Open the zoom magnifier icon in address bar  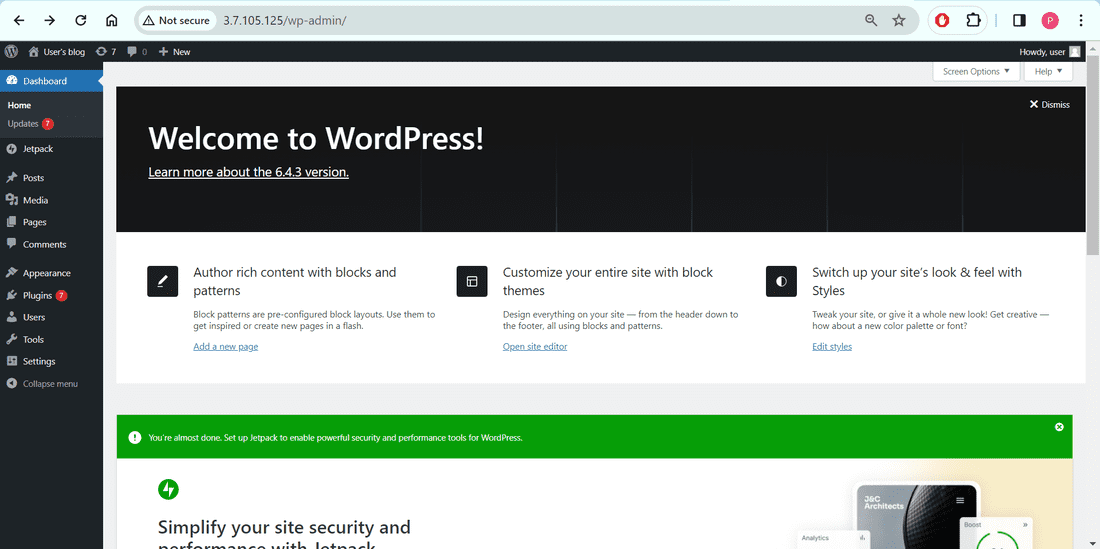(x=871, y=20)
